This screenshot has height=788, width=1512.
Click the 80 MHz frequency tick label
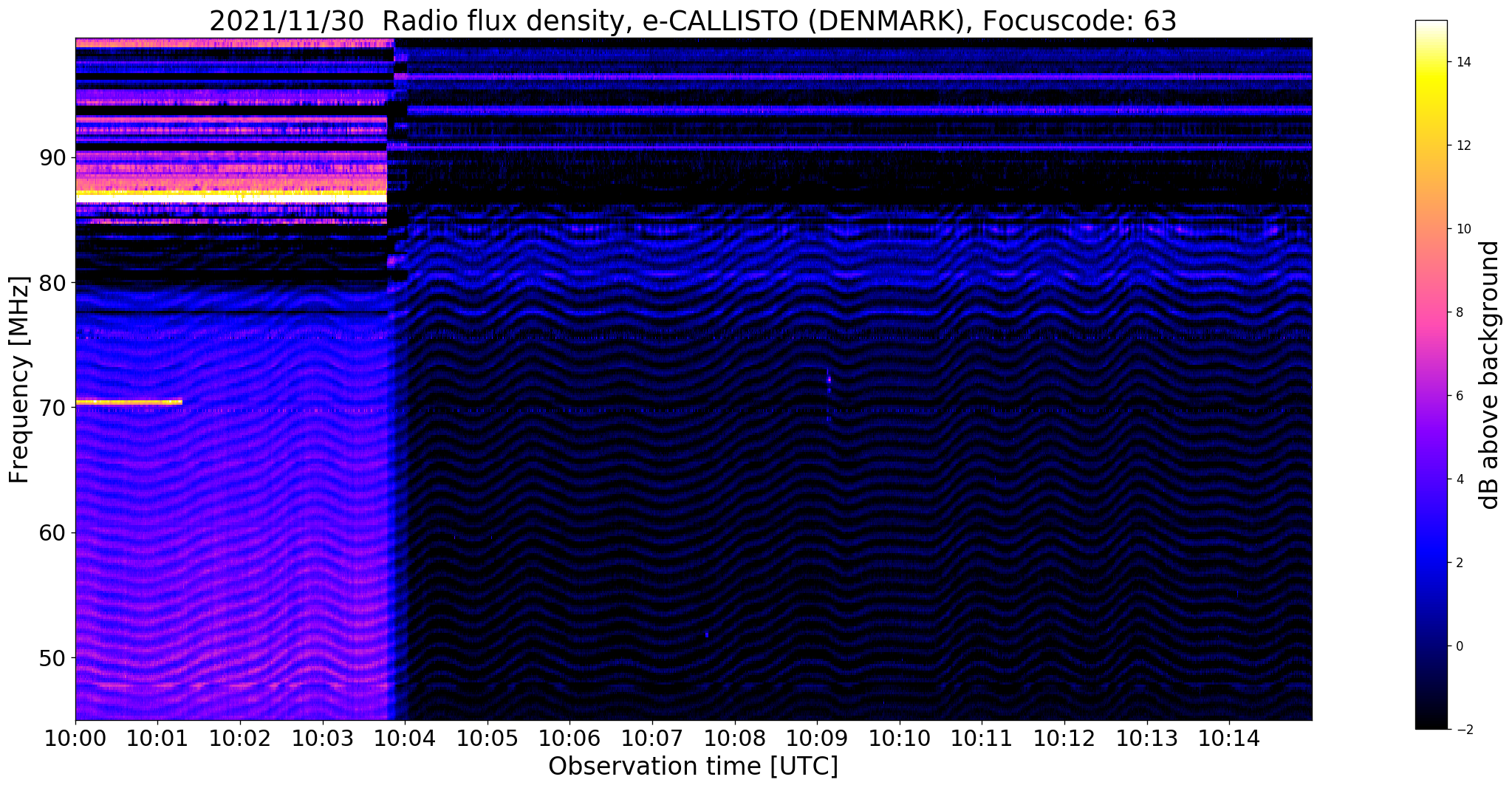[x=53, y=282]
